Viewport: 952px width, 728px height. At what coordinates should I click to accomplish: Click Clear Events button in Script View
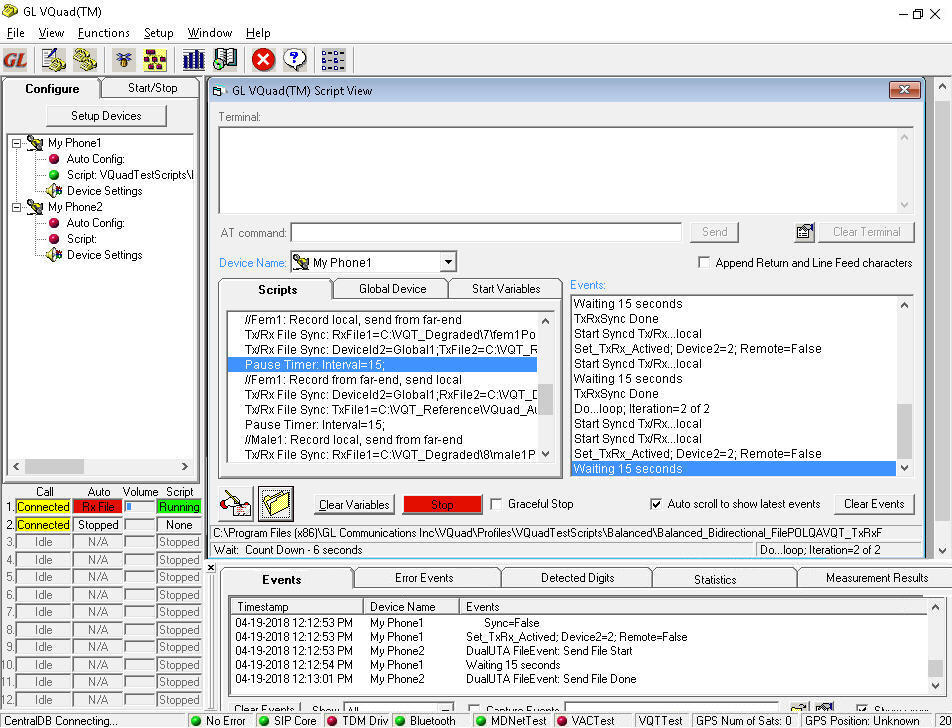point(874,504)
